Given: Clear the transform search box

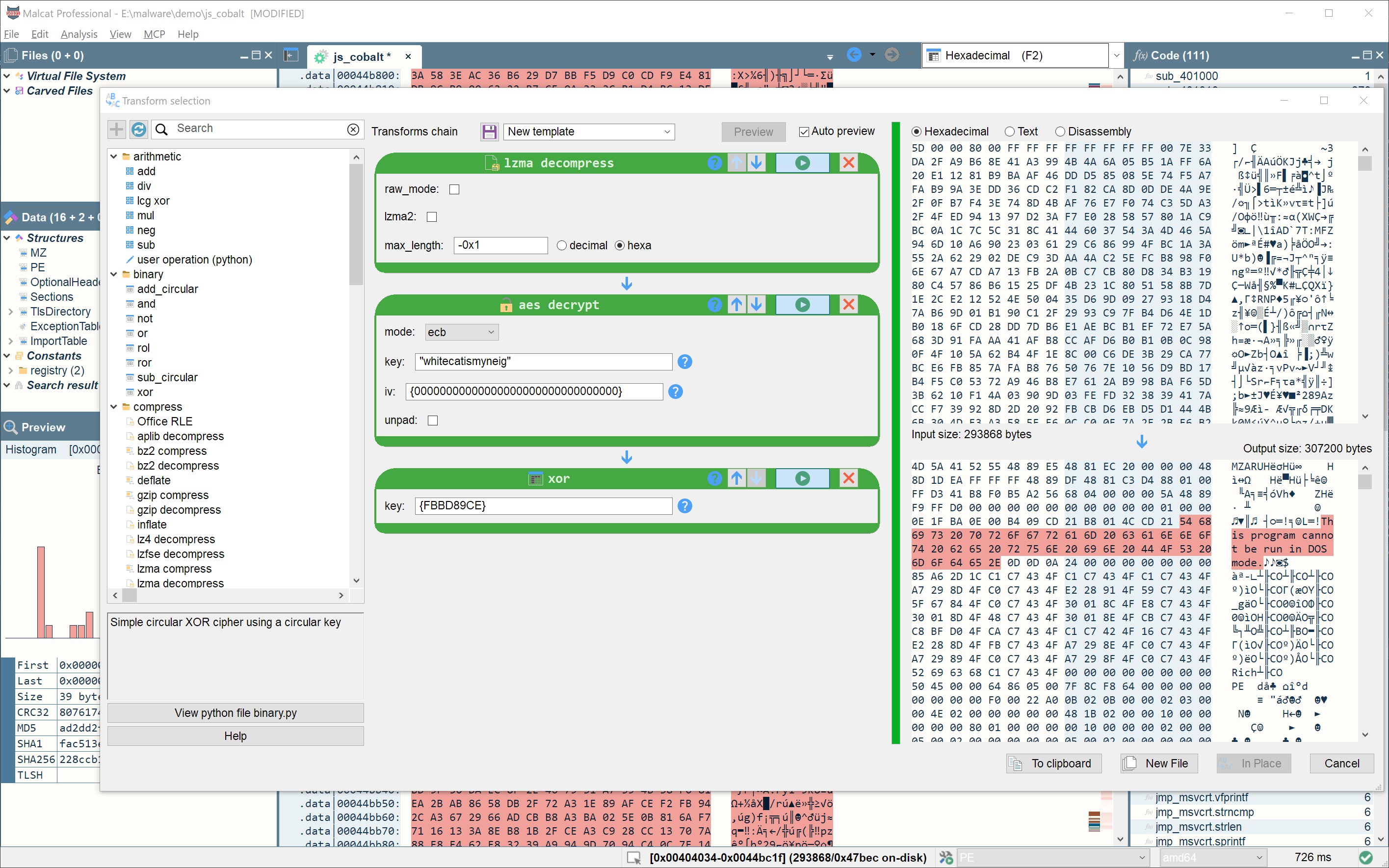Looking at the screenshot, I should (x=353, y=129).
